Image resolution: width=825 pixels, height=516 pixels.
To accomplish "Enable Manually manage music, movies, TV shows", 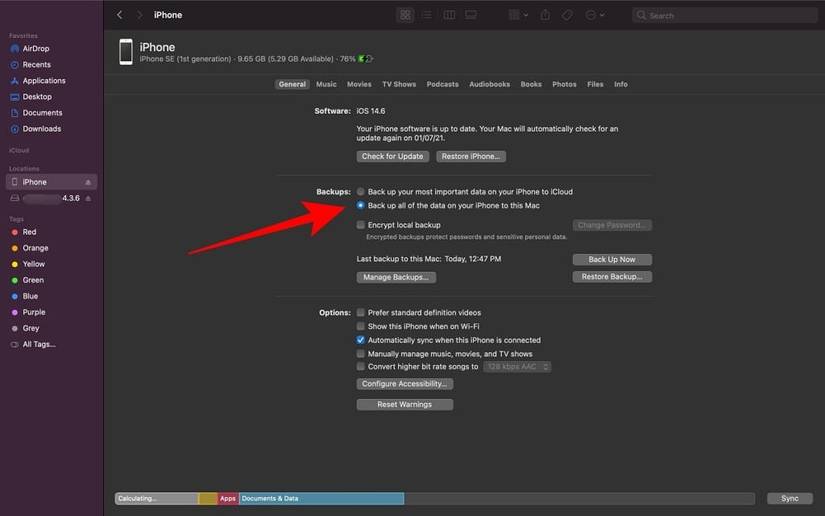I will click(x=360, y=353).
